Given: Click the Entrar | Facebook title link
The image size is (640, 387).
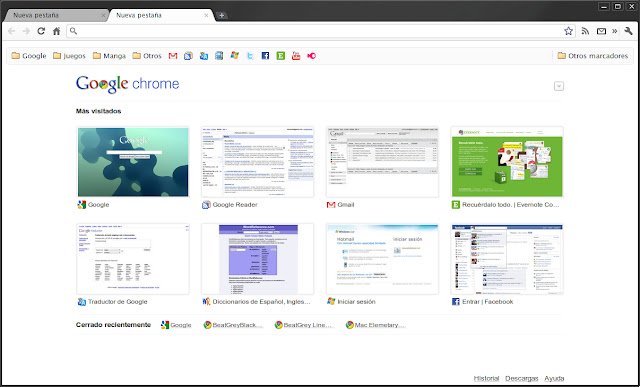Looking at the screenshot, I should 487,302.
